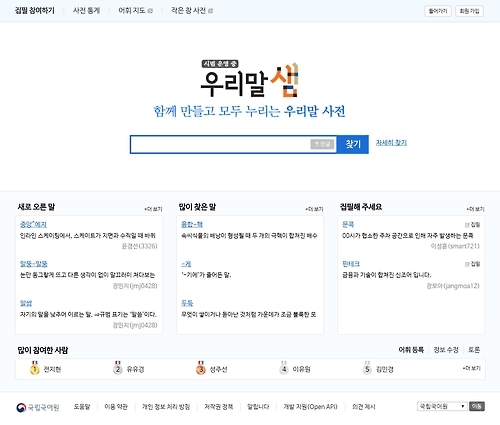This screenshot has width=500, height=425.
Task: Click the fifth-ranked contributor 김민경
Action: point(385,369)
